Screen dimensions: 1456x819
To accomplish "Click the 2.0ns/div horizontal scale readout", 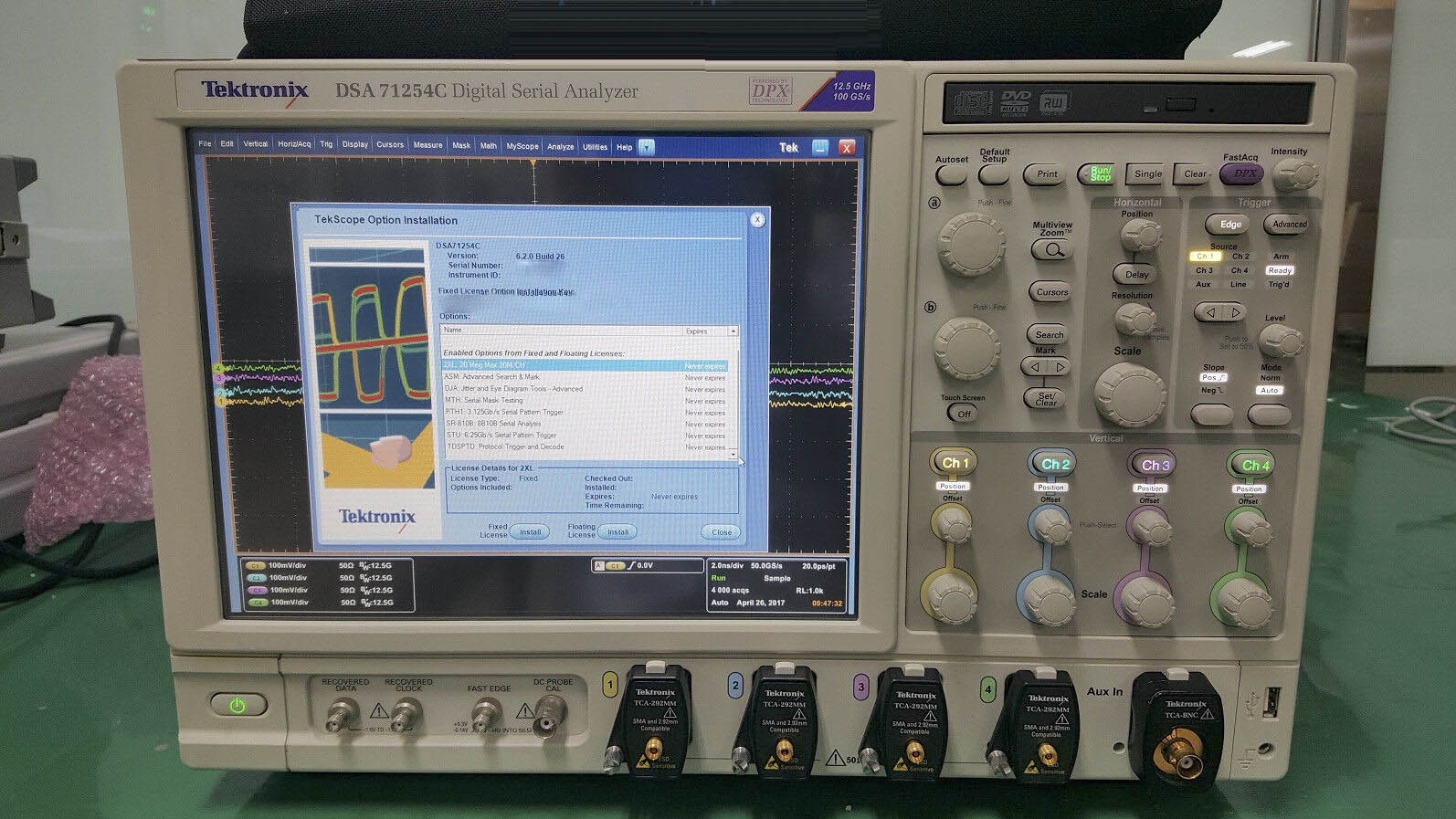I will pyautogui.click(x=726, y=566).
